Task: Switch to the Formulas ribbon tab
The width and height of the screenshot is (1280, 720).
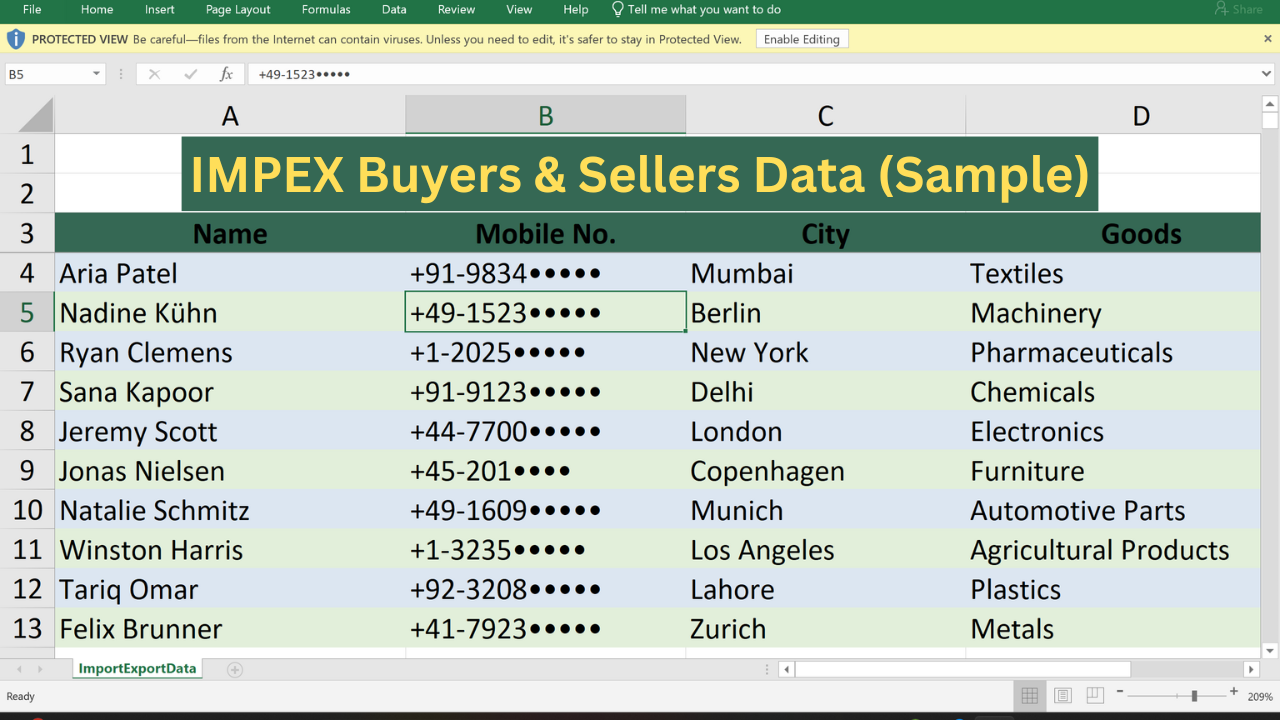Action: [325, 10]
